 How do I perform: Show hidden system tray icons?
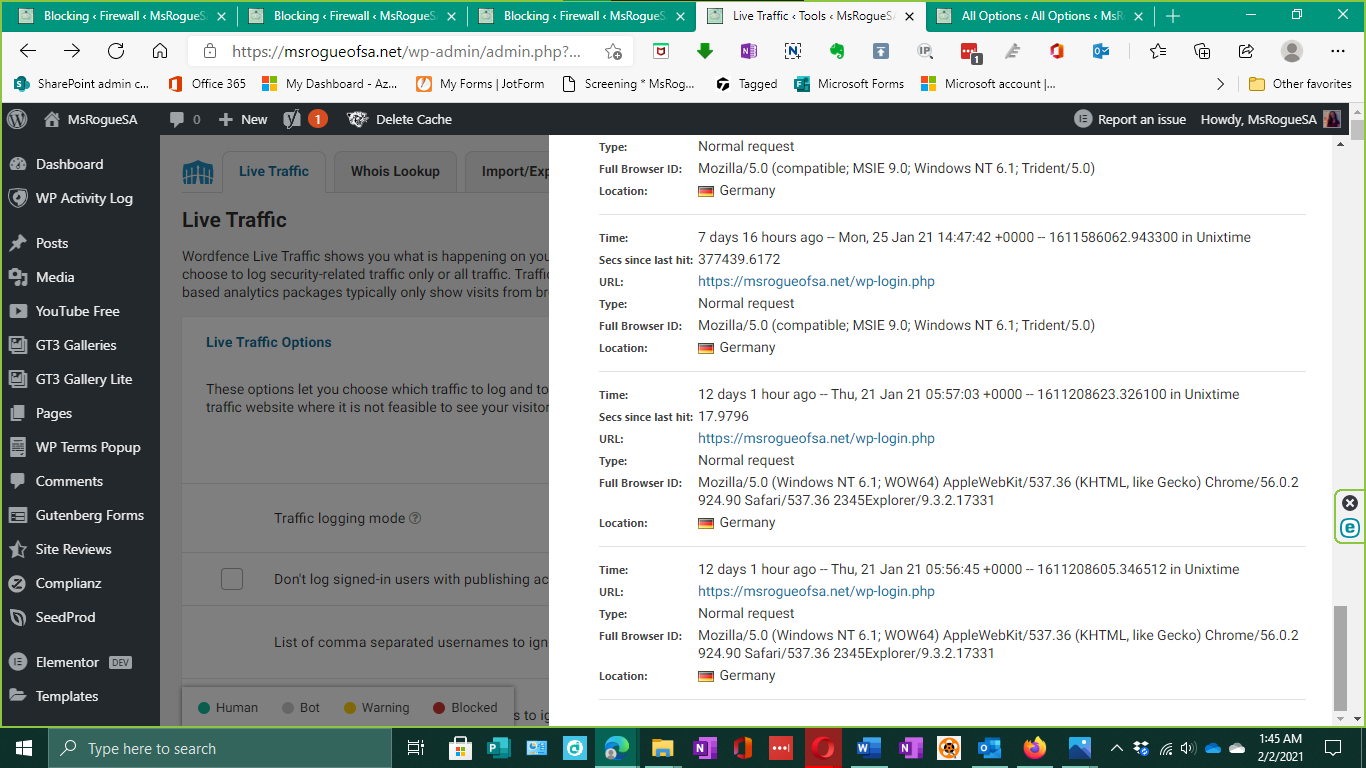pos(1116,748)
